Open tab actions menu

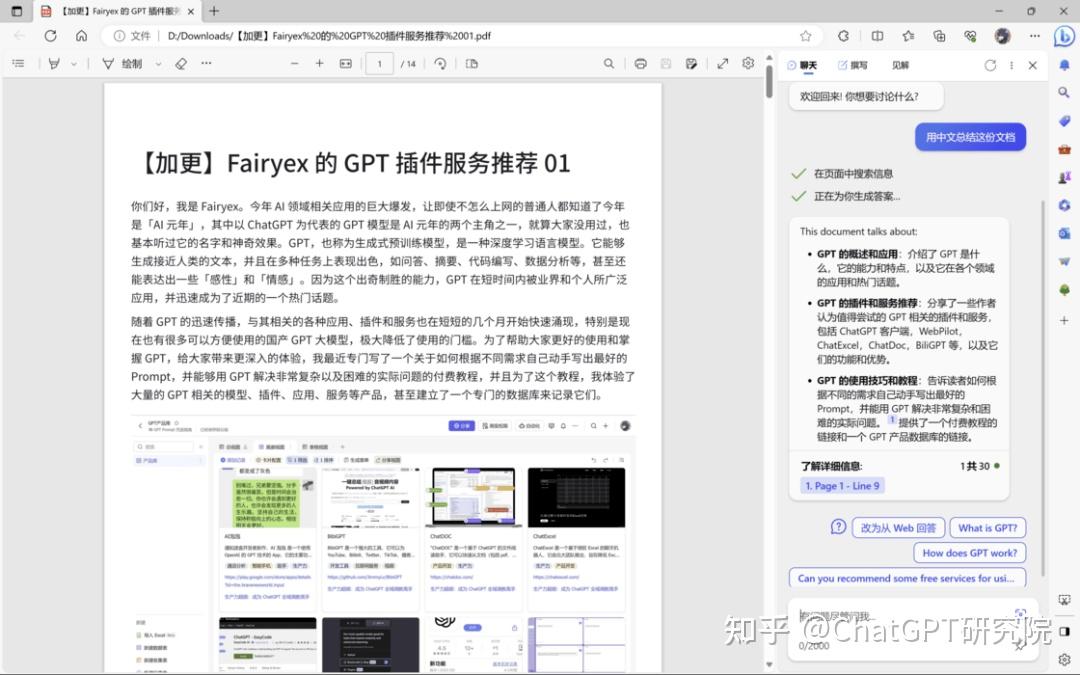17,11
